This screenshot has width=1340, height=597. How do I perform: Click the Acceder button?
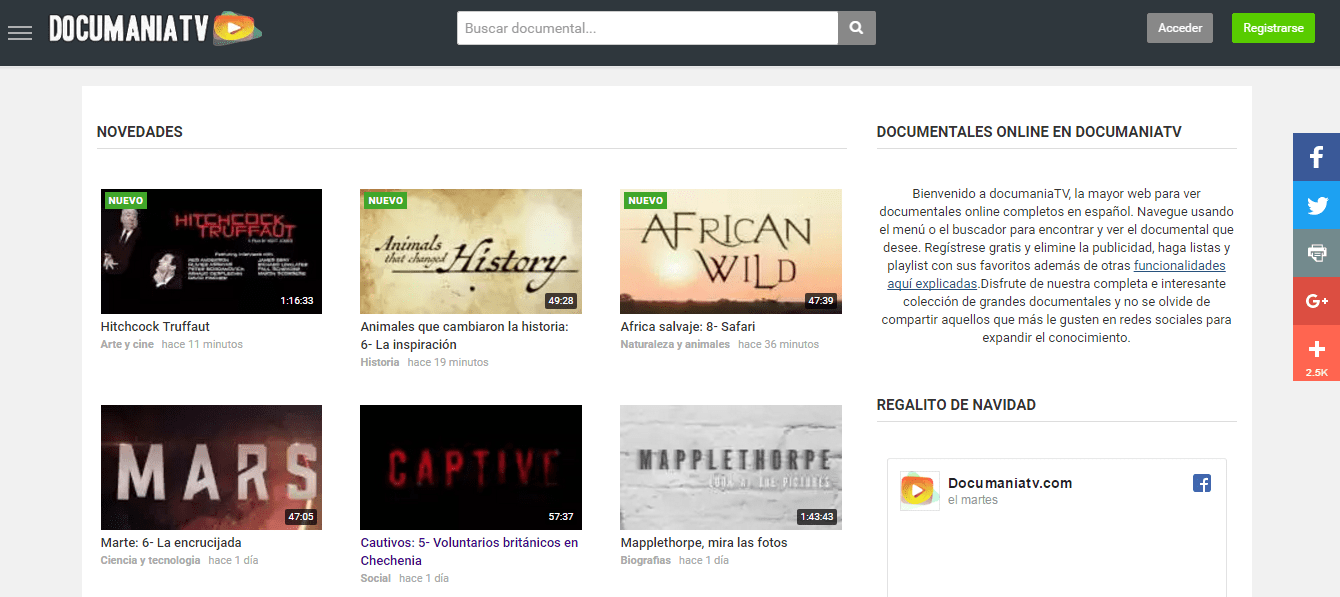click(1180, 28)
